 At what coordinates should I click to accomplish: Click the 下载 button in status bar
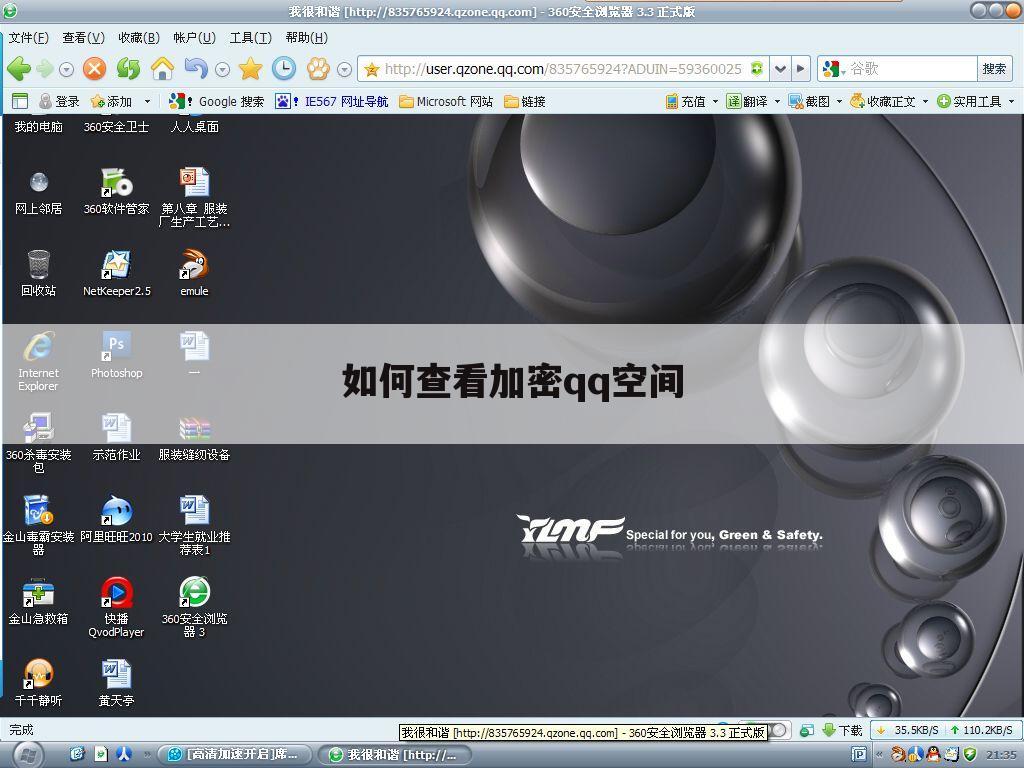[843, 730]
